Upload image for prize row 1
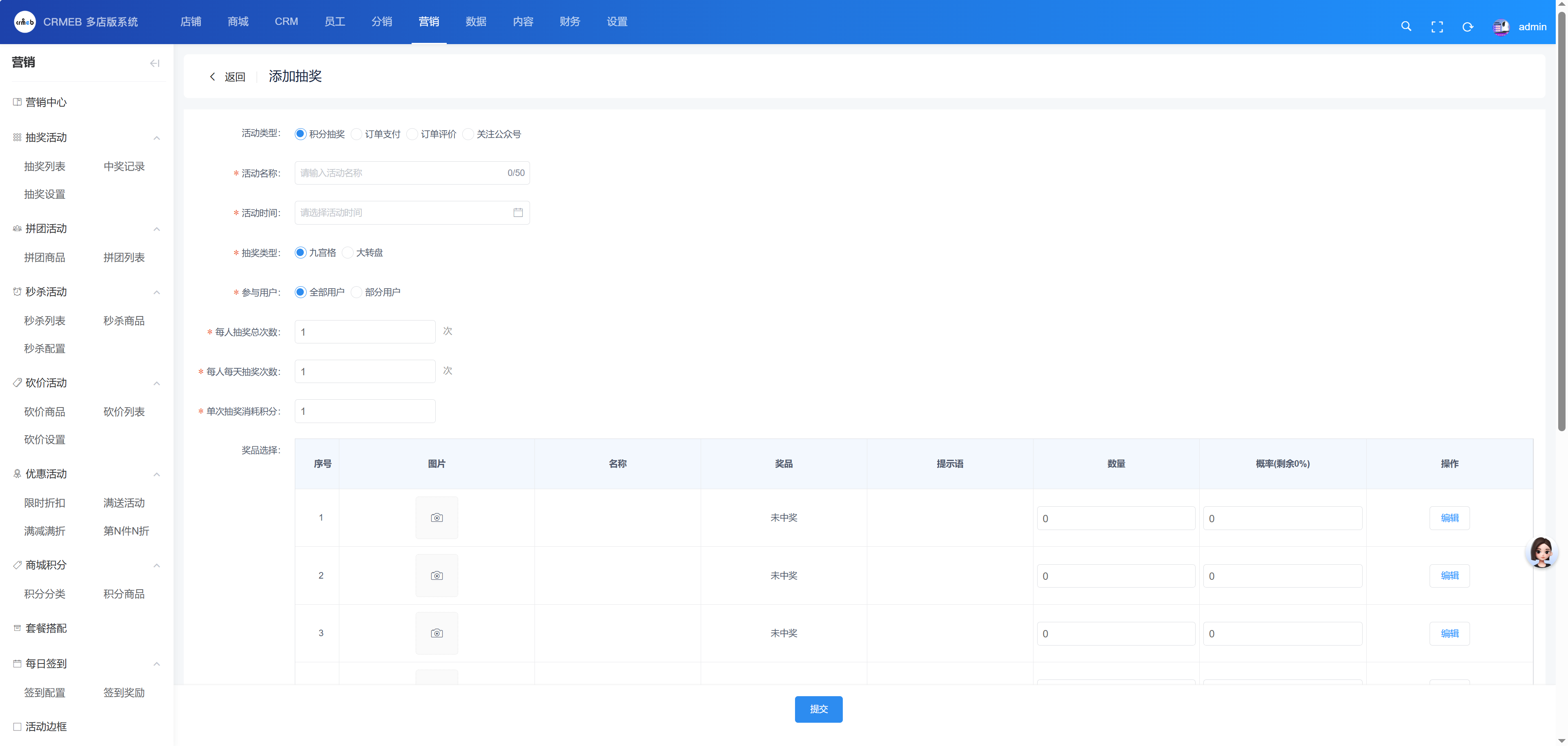The height and width of the screenshot is (746, 1568). coord(437,518)
